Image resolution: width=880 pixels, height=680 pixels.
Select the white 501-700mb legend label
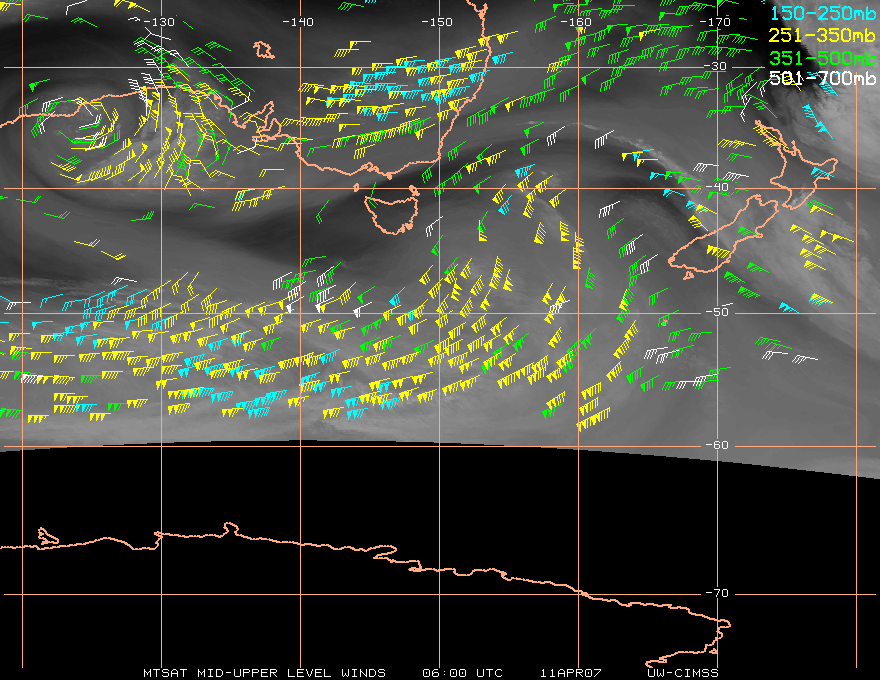(x=823, y=78)
